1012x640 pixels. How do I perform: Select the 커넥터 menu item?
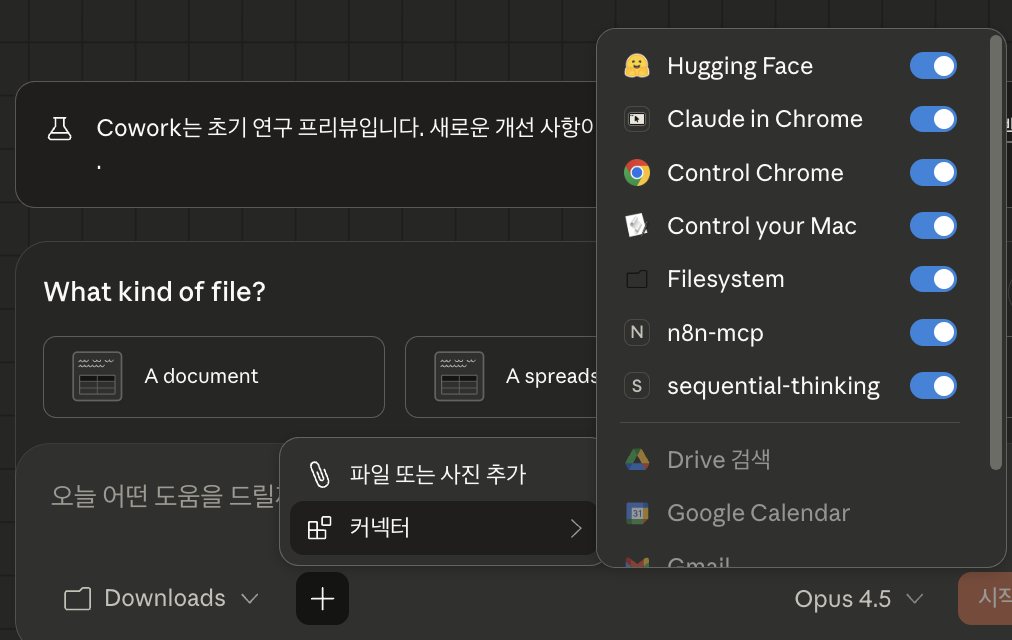pyautogui.click(x=442, y=528)
